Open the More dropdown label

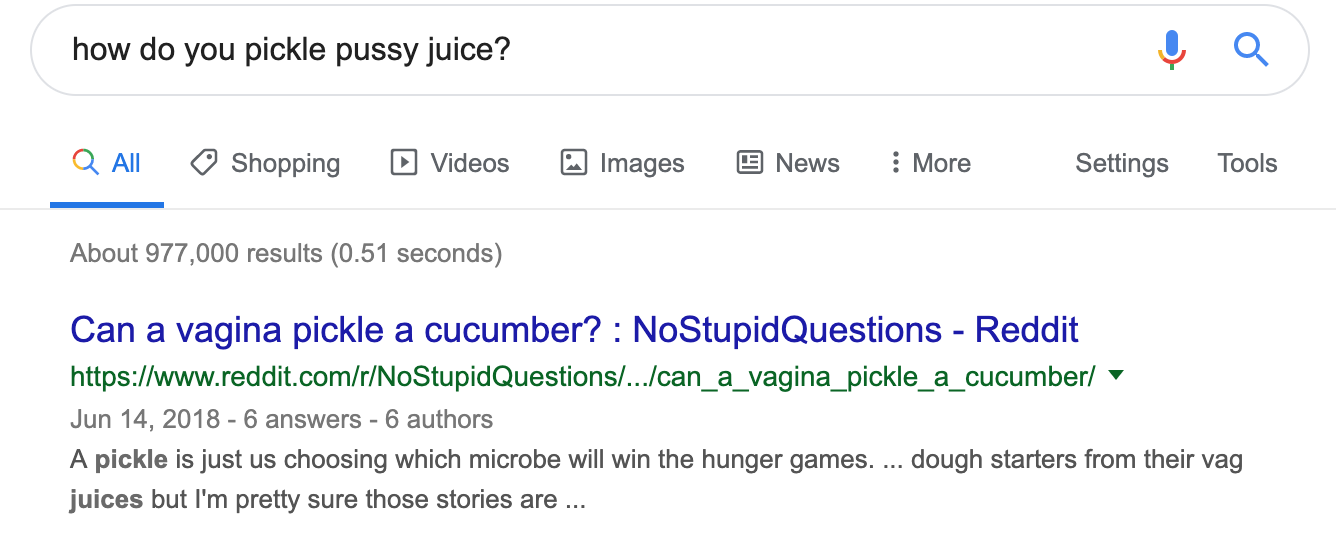(942, 163)
